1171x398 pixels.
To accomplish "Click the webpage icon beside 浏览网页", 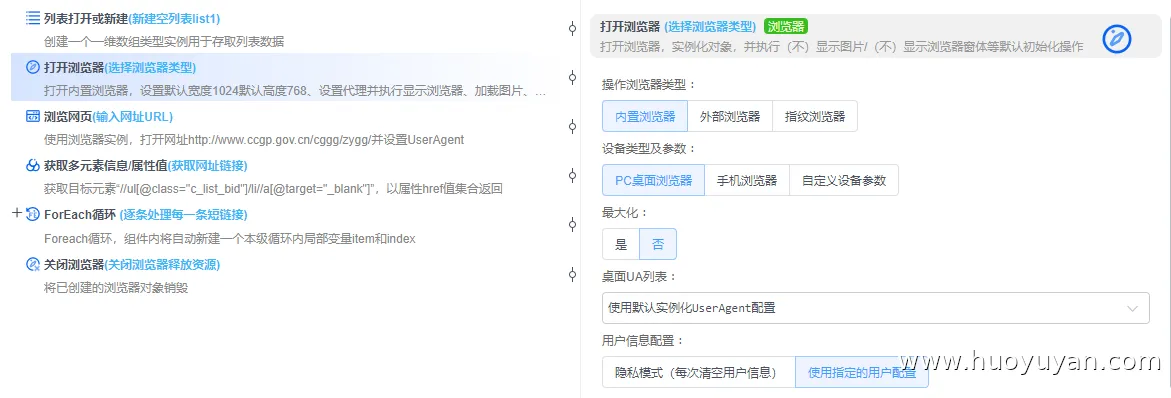I will click(33, 116).
